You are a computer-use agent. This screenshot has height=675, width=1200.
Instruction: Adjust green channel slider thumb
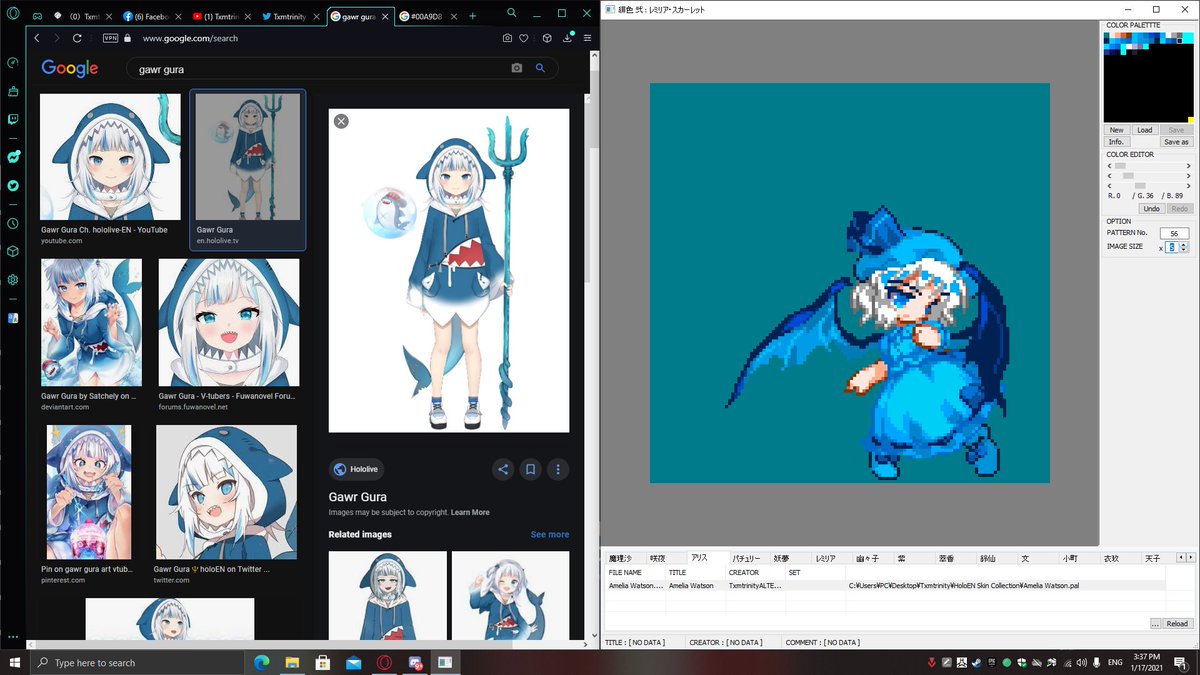pyautogui.click(x=1129, y=176)
